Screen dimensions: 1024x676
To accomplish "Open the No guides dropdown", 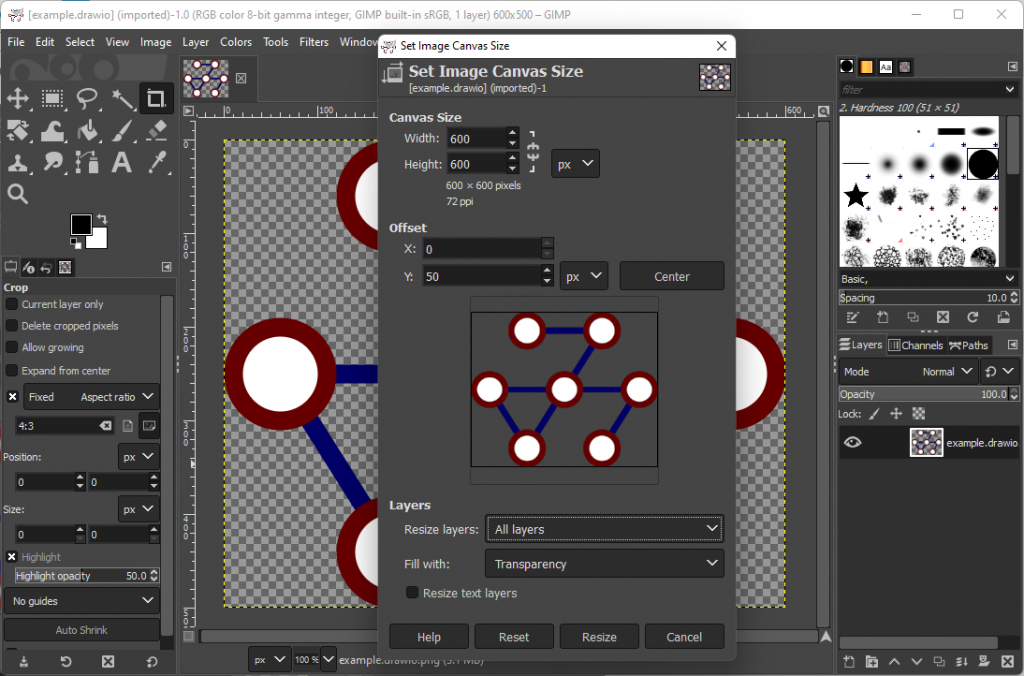I will (82, 601).
